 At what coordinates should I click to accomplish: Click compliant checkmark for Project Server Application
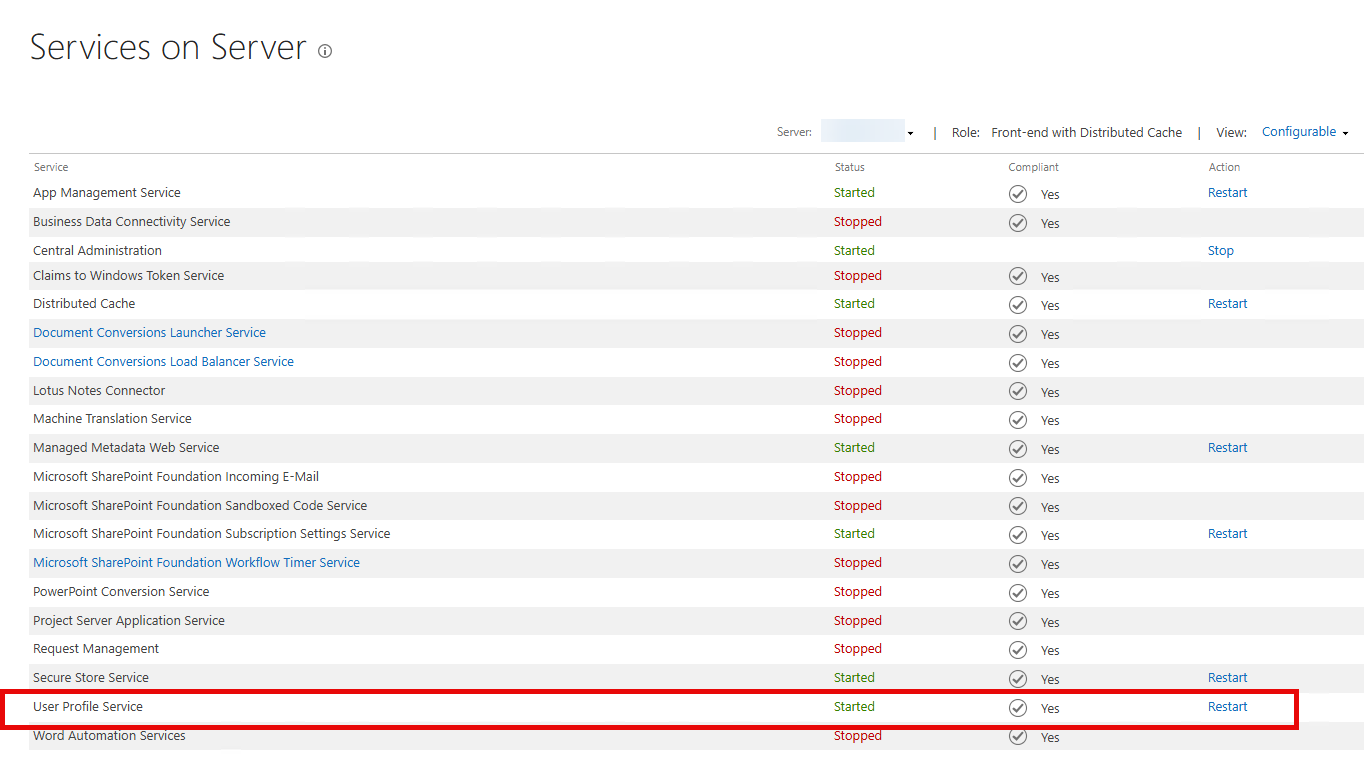(x=1018, y=622)
